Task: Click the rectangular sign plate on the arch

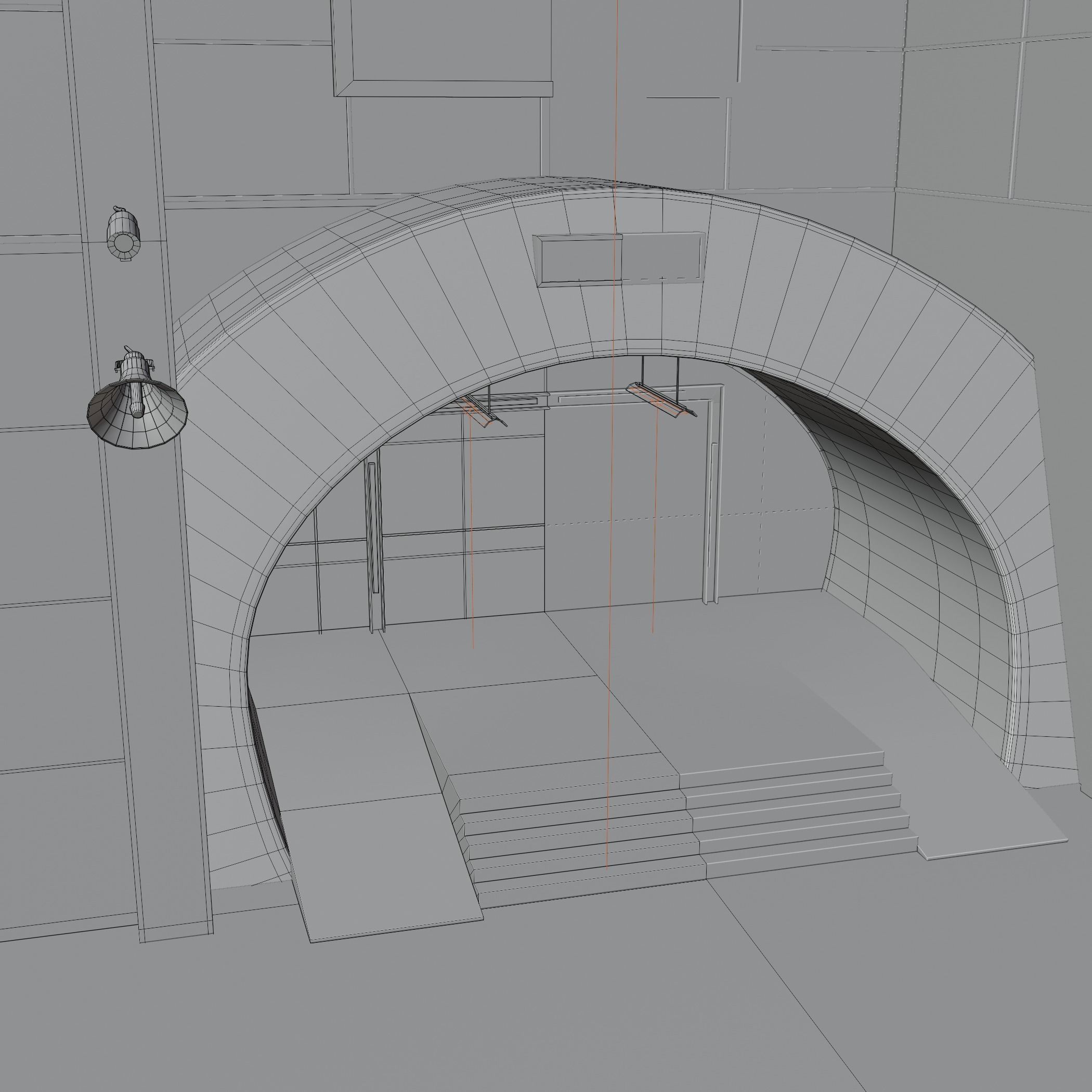Action: (619, 259)
